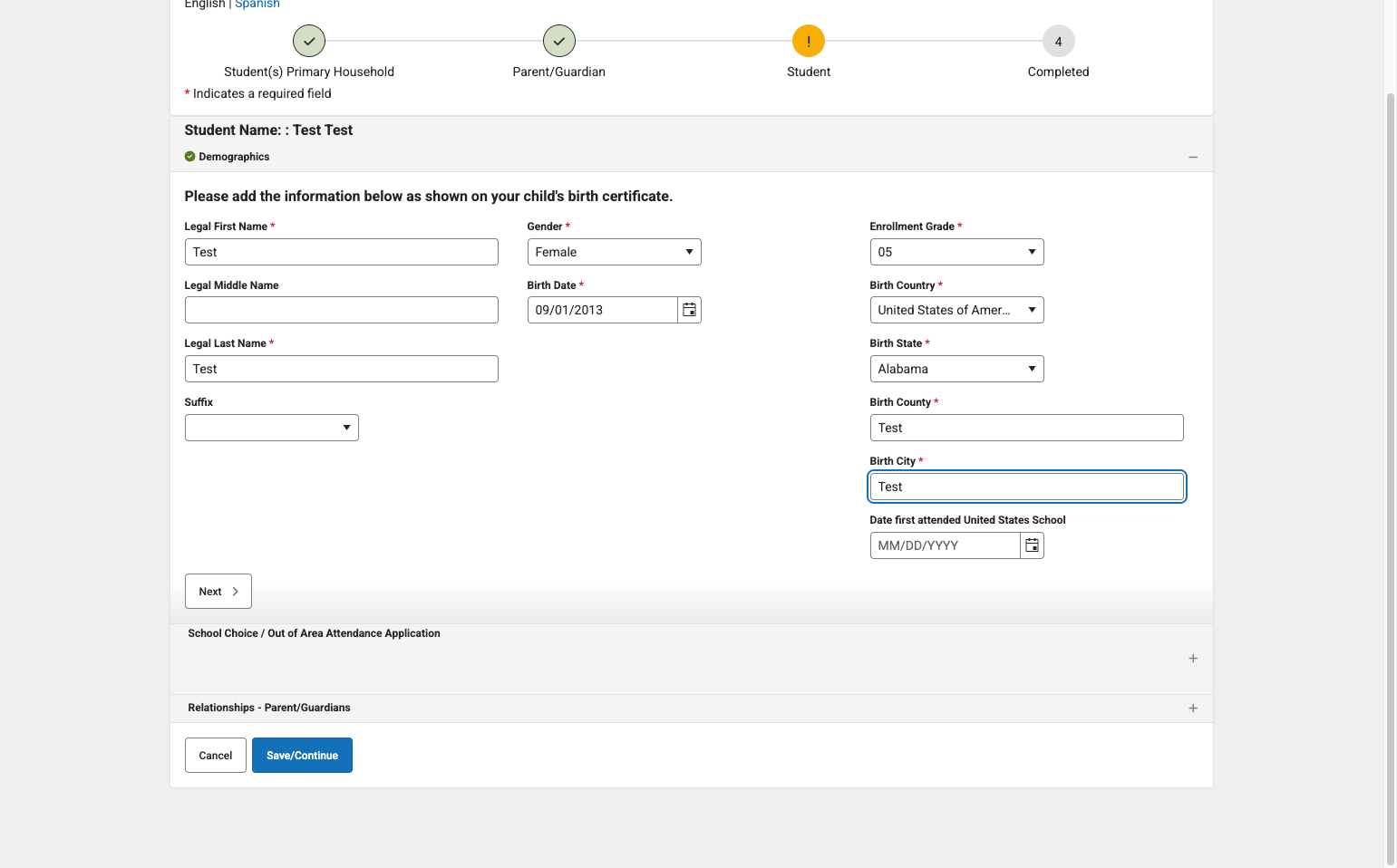Click the Legal First Name field

coord(342,252)
